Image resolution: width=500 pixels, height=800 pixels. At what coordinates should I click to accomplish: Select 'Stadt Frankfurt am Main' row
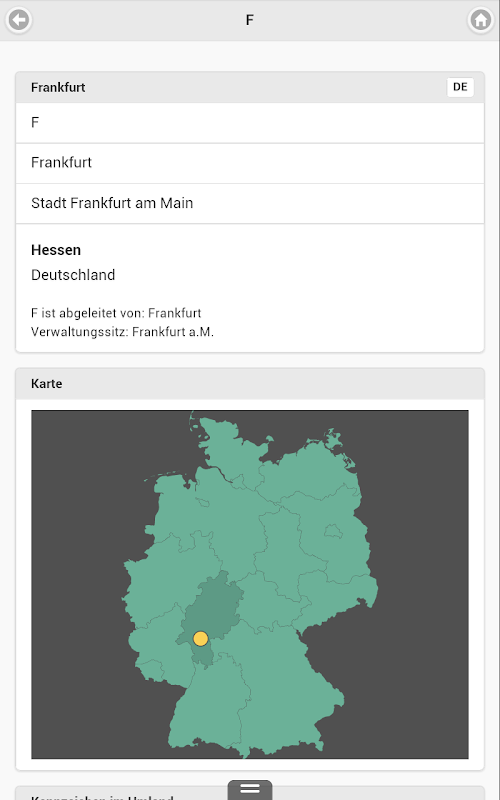point(250,204)
